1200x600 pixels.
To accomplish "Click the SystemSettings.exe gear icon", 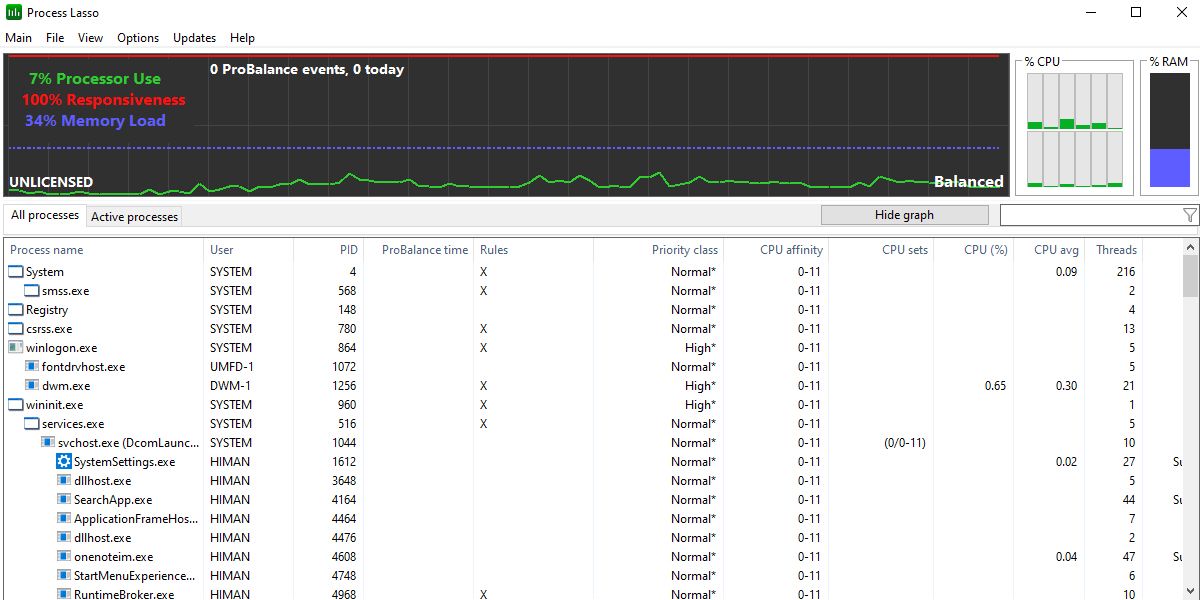I will coord(64,462).
